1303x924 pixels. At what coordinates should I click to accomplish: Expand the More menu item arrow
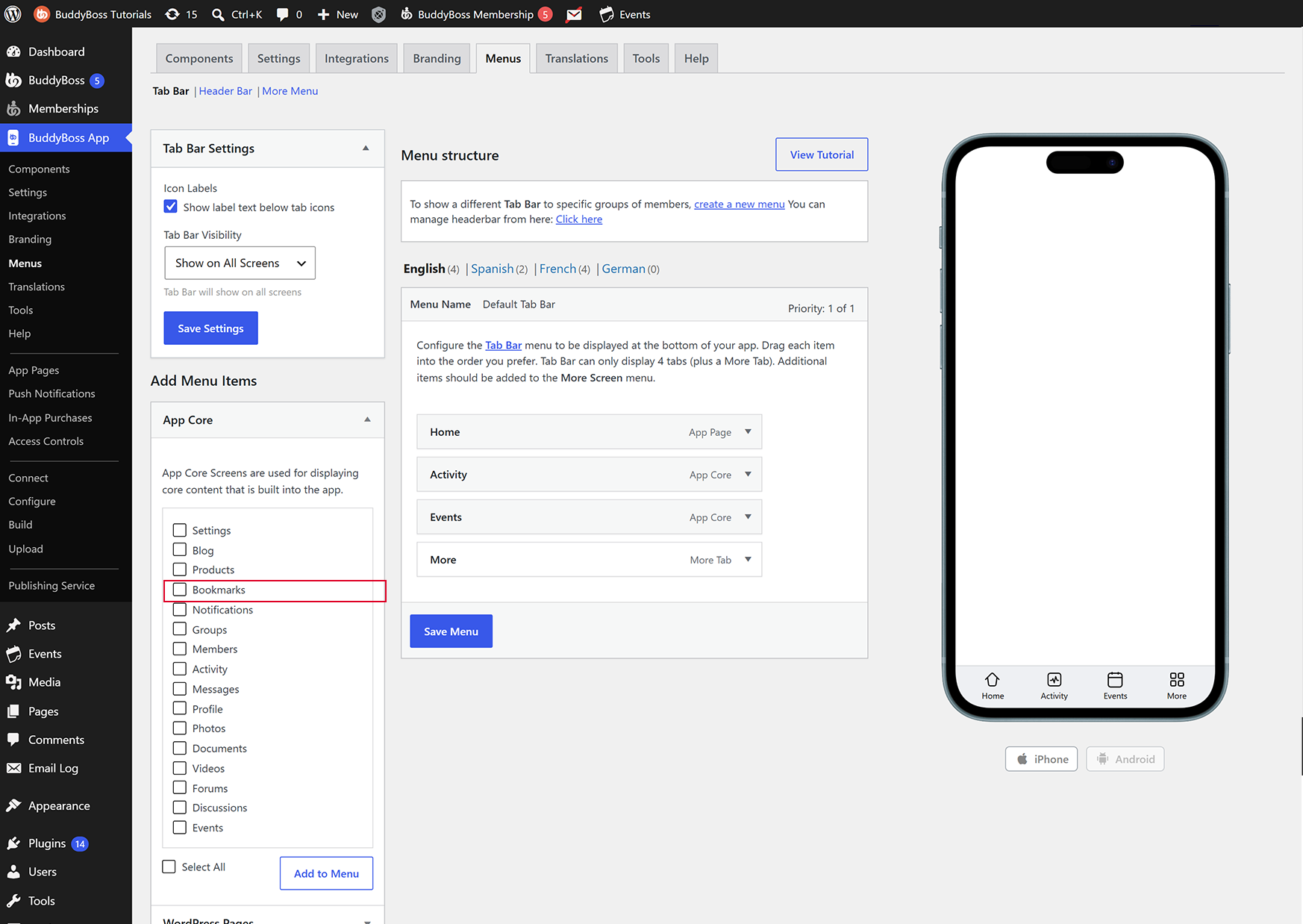748,559
